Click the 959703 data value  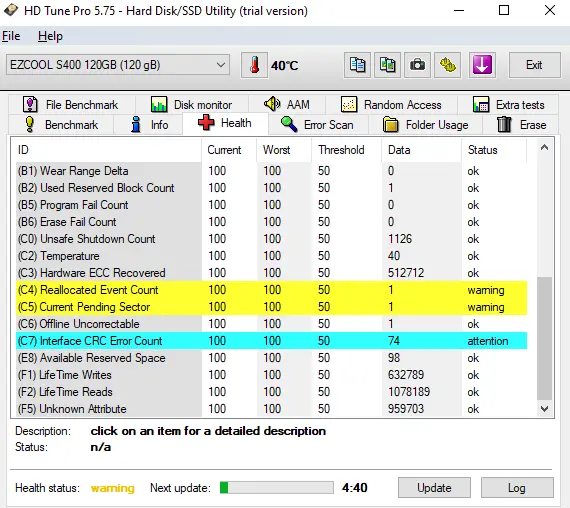(406, 409)
